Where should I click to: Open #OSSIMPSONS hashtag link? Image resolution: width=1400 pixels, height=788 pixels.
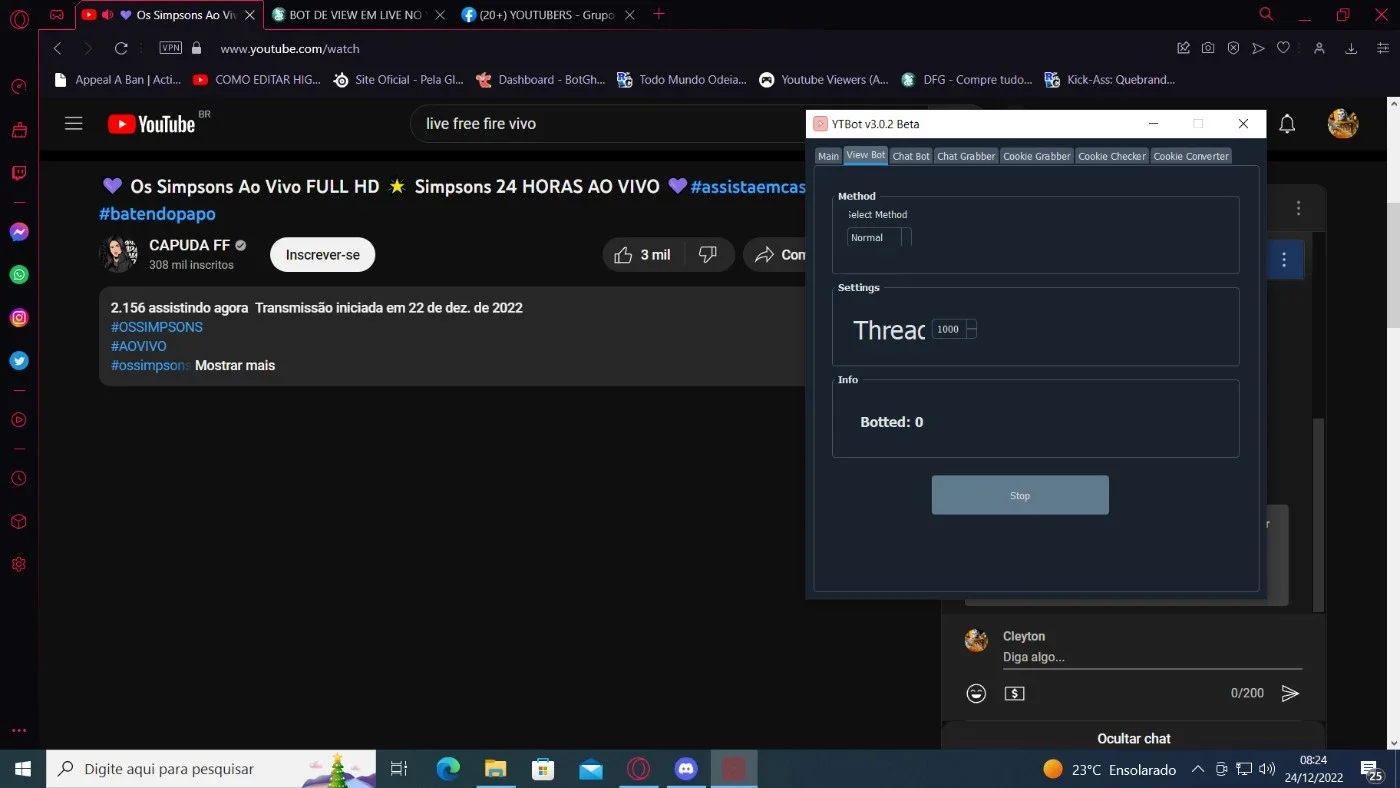pyautogui.click(x=156, y=327)
